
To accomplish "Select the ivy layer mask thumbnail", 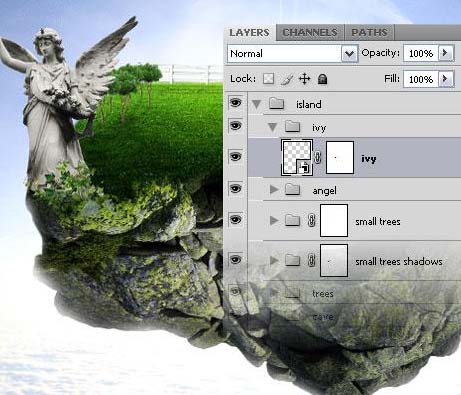I will (340, 157).
